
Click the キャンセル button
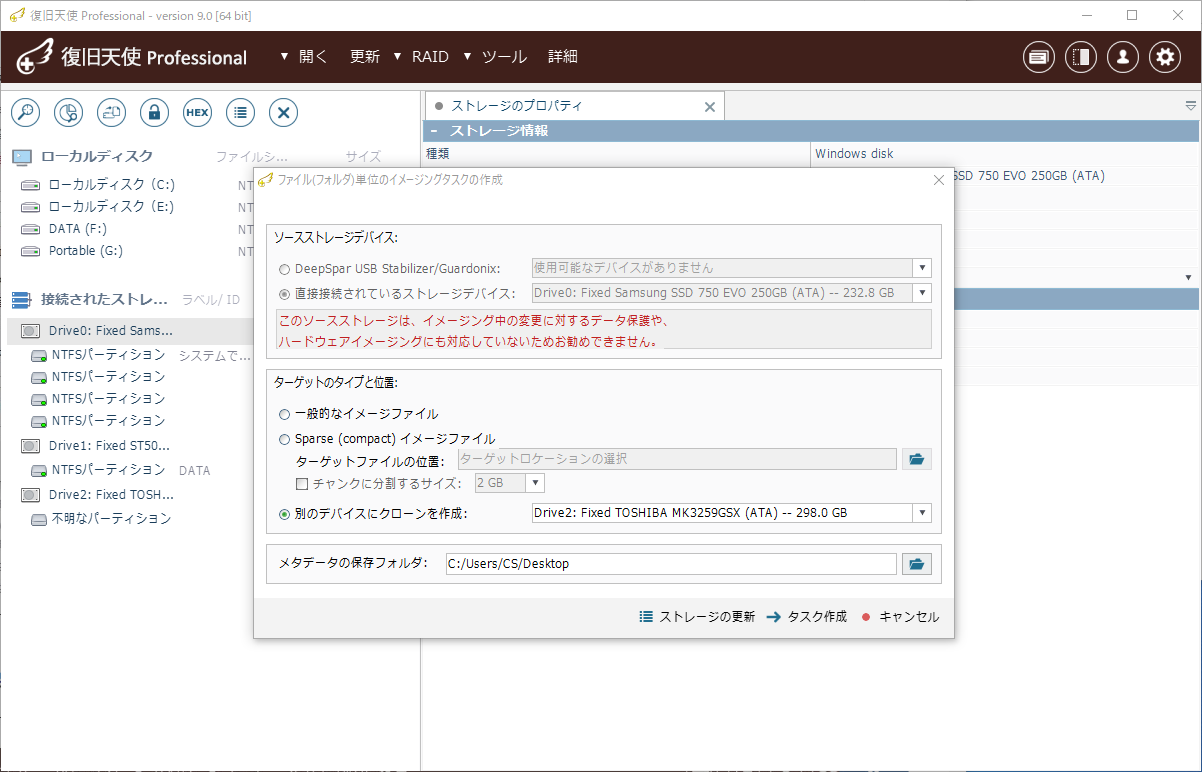pos(900,617)
